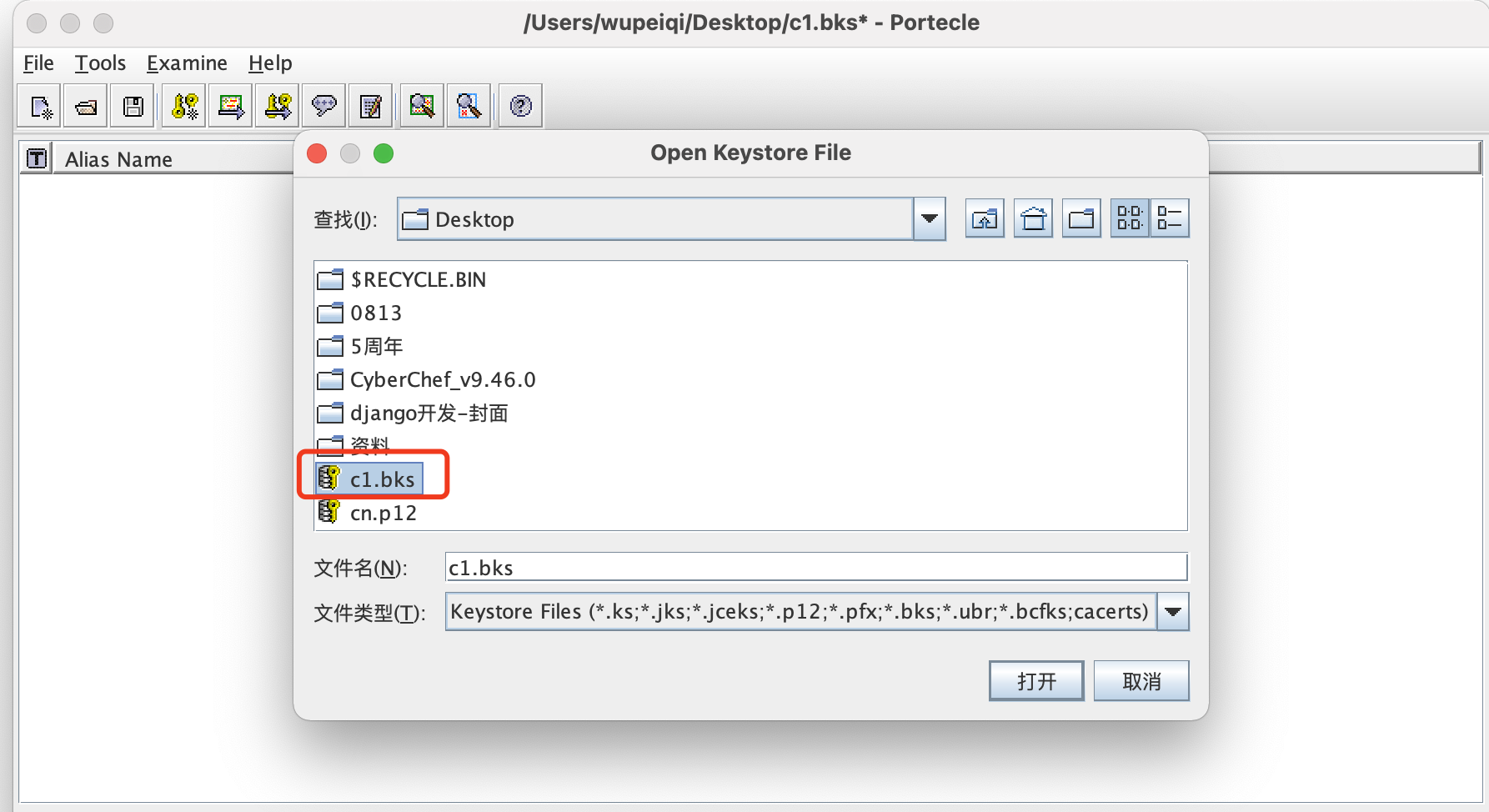Click the Generate Key Pair toolbar icon

[x=184, y=106]
